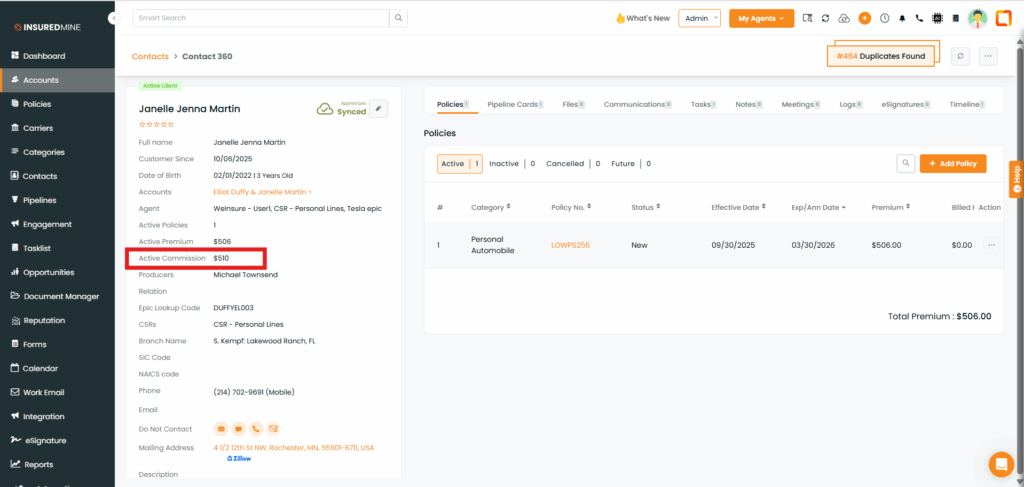This screenshot has height=487, width=1024.
Task: Toggle Do Not Contact phone call option
Action: click(x=256, y=428)
